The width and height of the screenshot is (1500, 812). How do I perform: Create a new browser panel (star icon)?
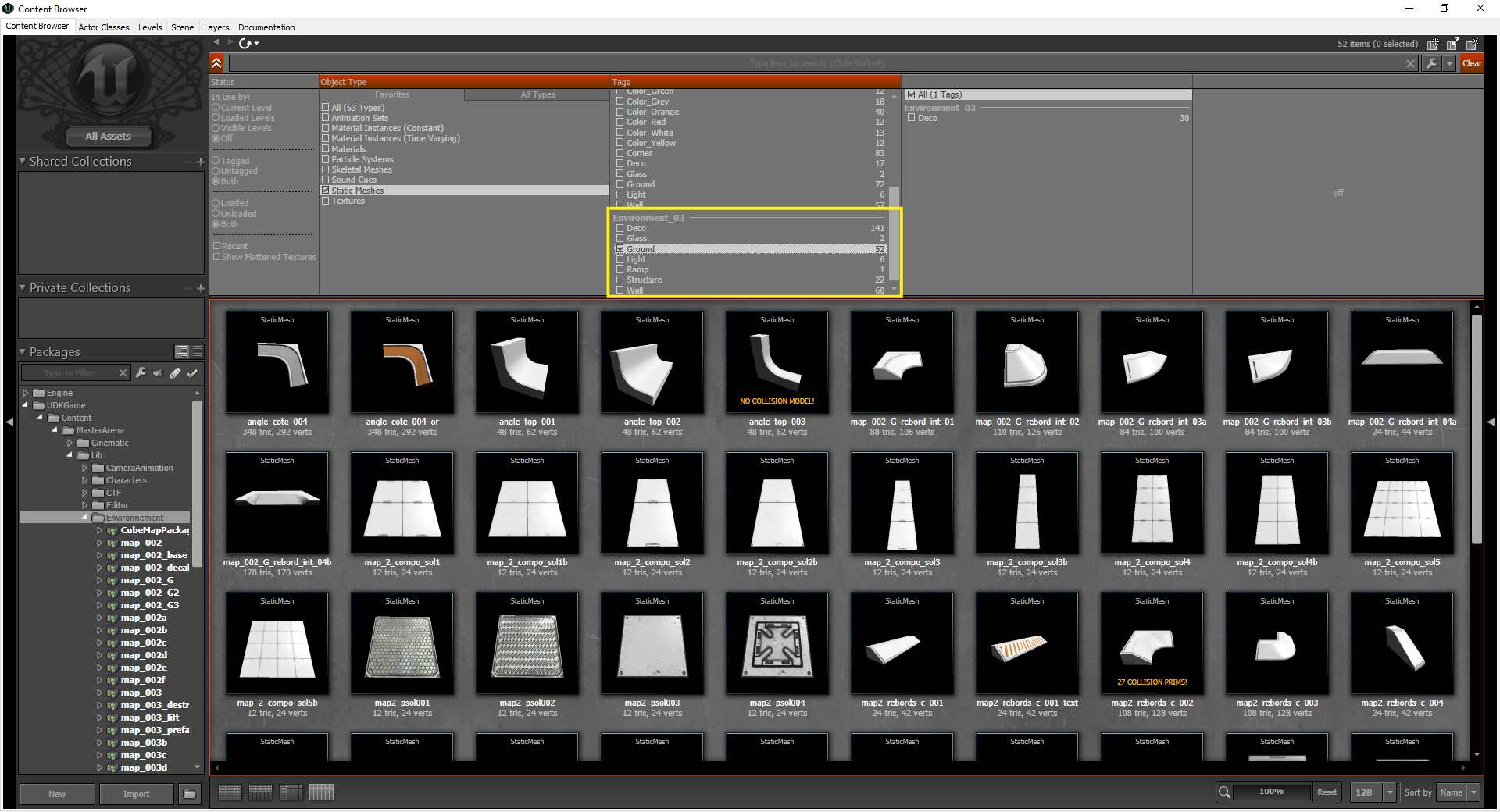[1433, 45]
